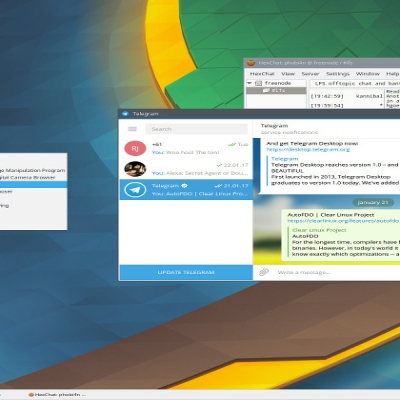Select the #lfs channel in HexChat tree
This screenshot has height=400, width=400.
276,90
